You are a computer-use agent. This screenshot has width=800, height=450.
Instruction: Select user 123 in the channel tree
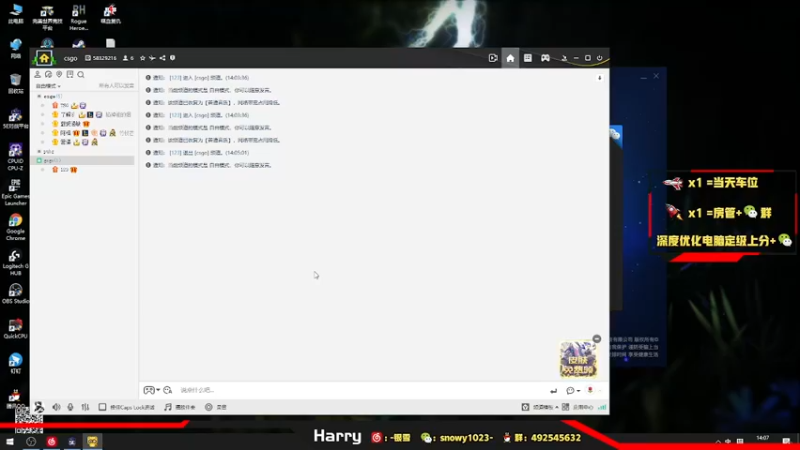64,169
